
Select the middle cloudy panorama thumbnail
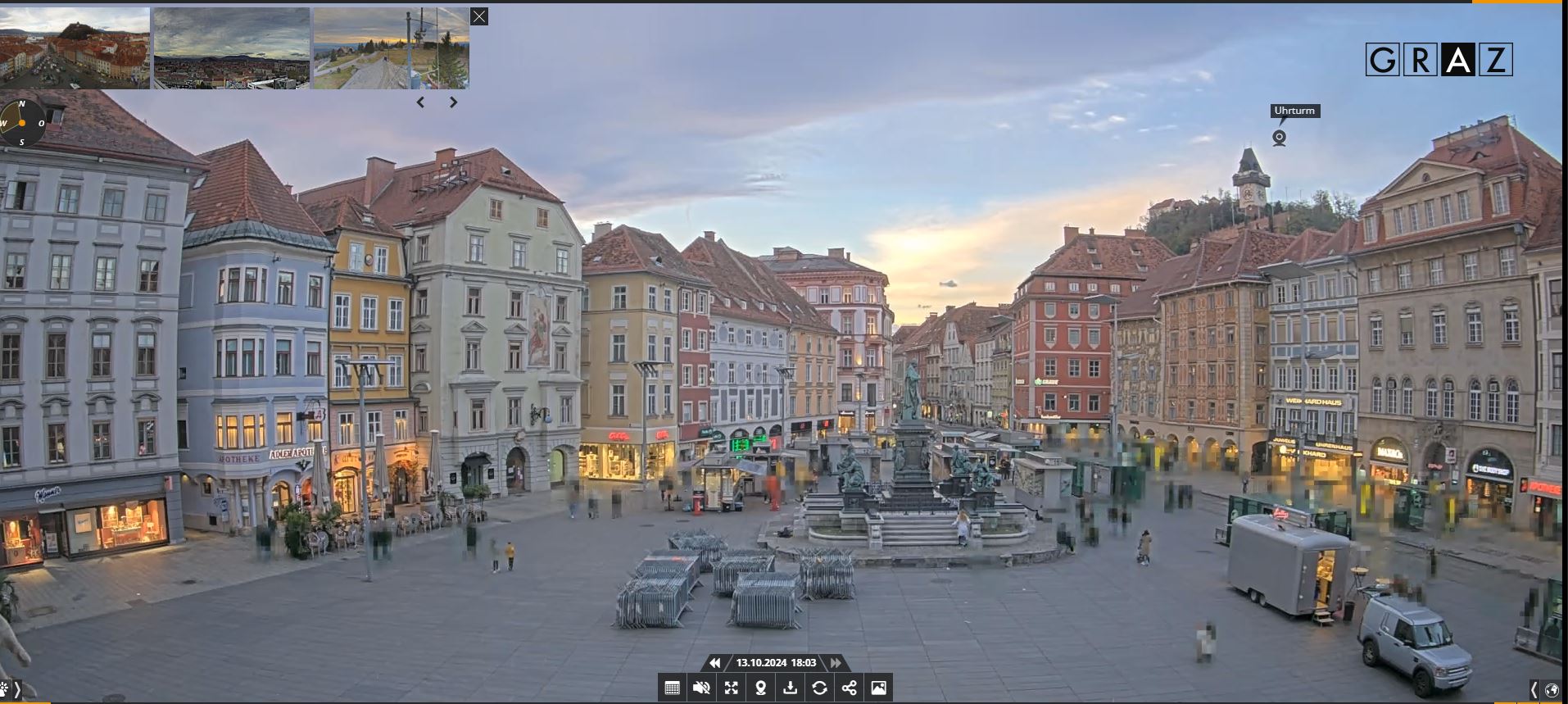coord(232,48)
